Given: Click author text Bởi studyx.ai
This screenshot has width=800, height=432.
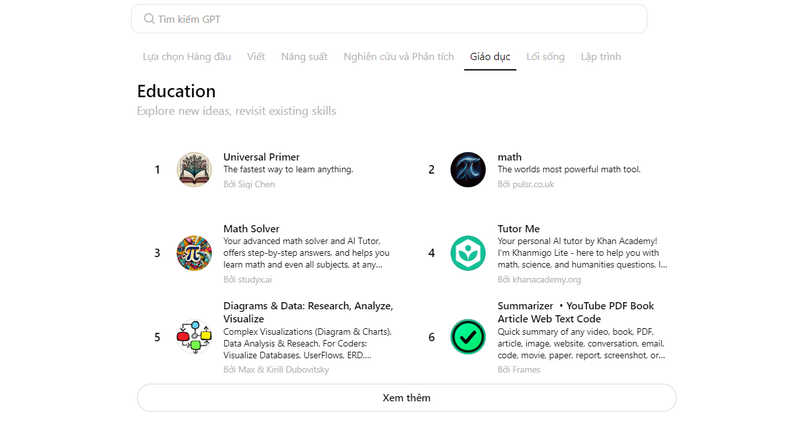Looking at the screenshot, I should click(x=247, y=279).
